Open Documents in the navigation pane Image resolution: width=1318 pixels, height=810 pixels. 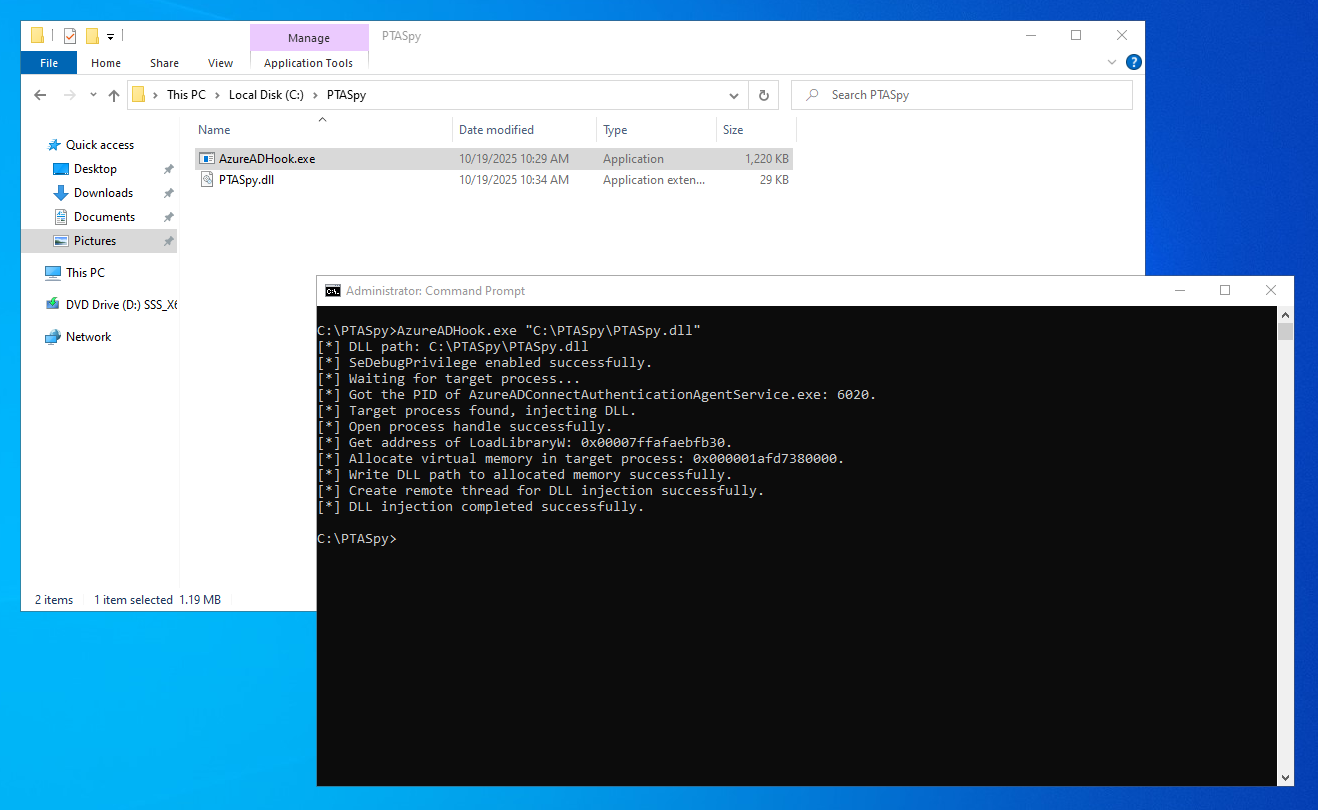click(104, 217)
